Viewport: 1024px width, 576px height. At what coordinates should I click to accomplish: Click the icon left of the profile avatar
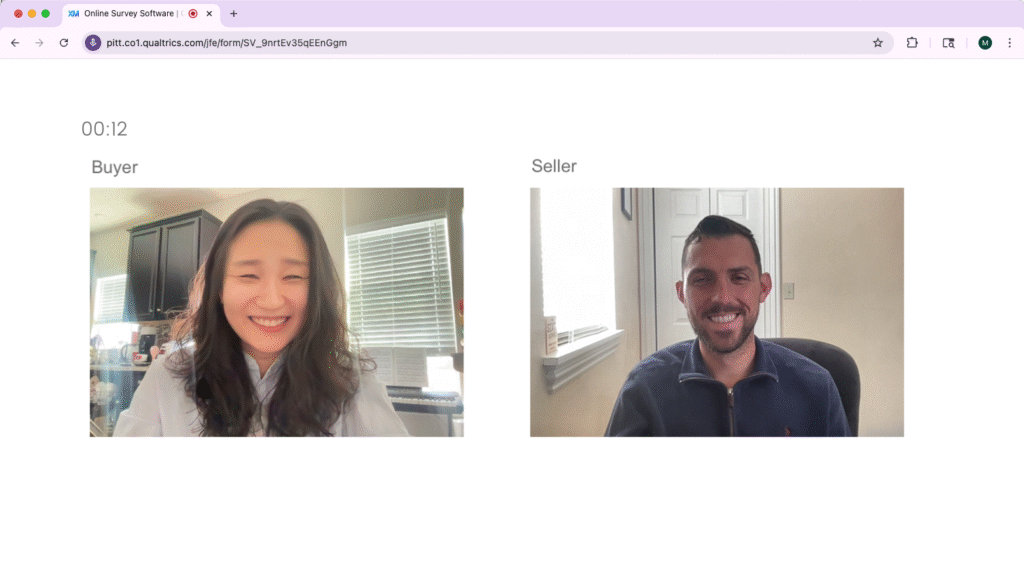click(949, 43)
